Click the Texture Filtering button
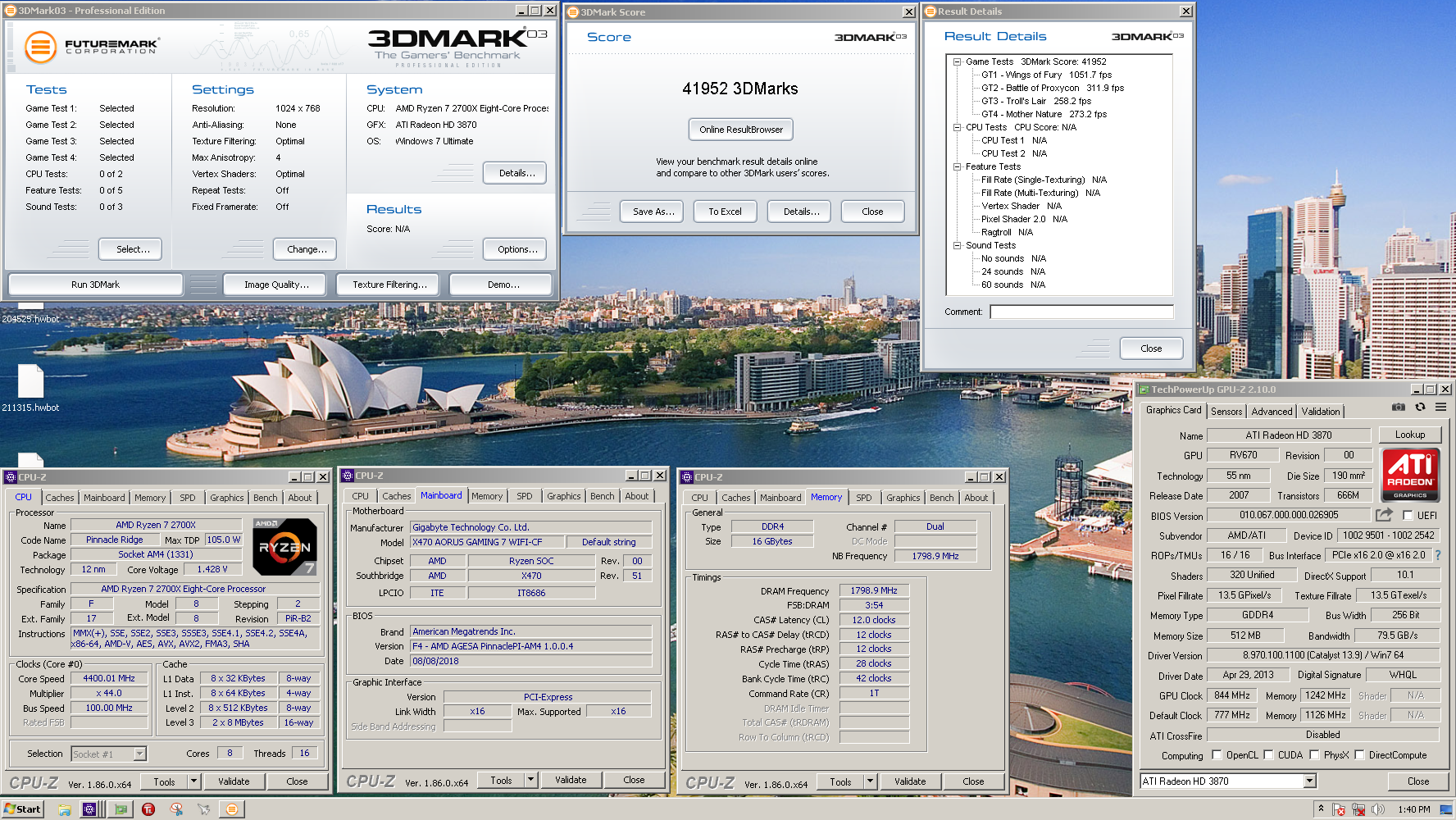The width and height of the screenshot is (1456, 820). (x=389, y=285)
